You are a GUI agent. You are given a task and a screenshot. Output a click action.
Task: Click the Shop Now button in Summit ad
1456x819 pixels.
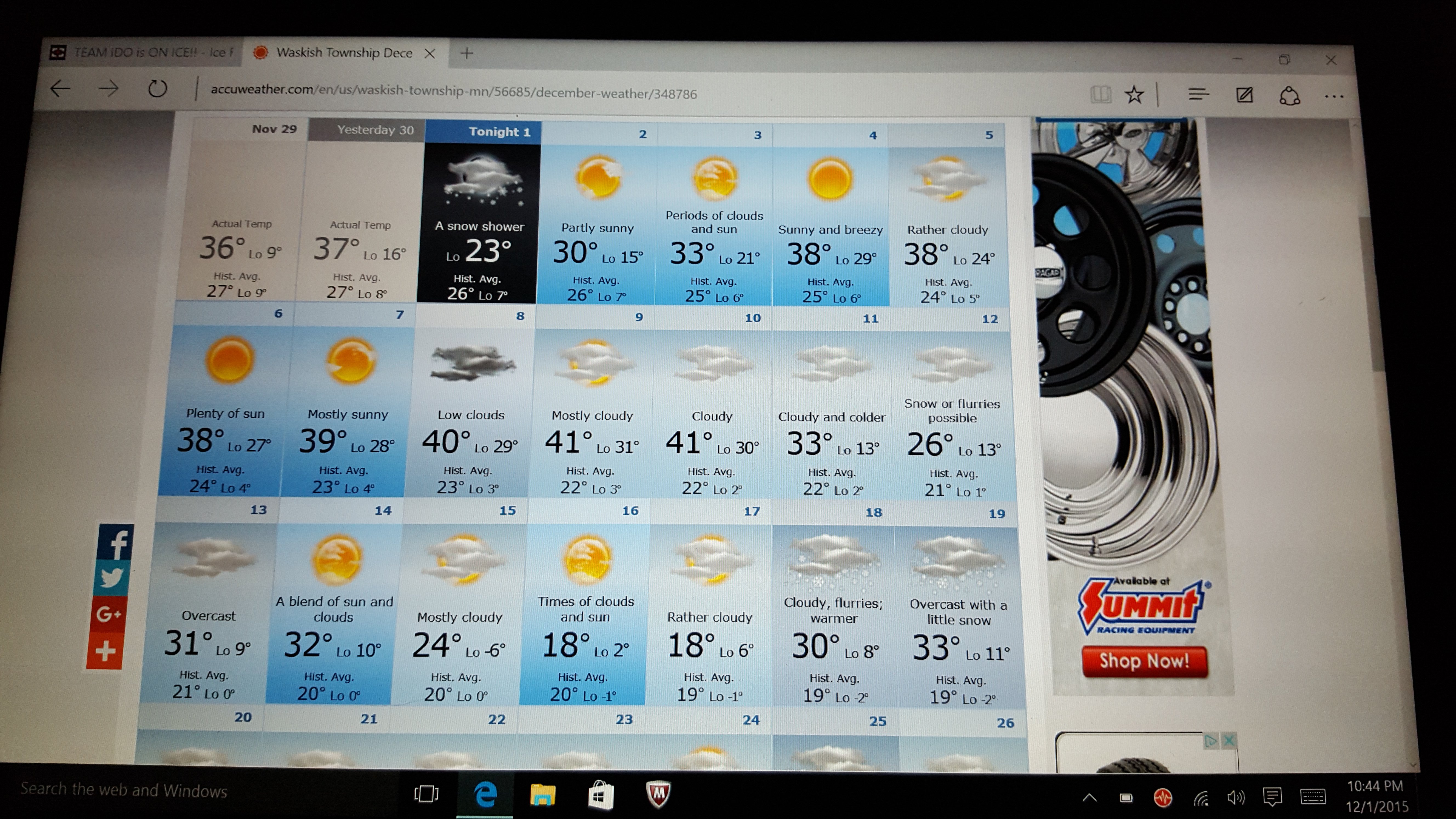pyautogui.click(x=1145, y=661)
